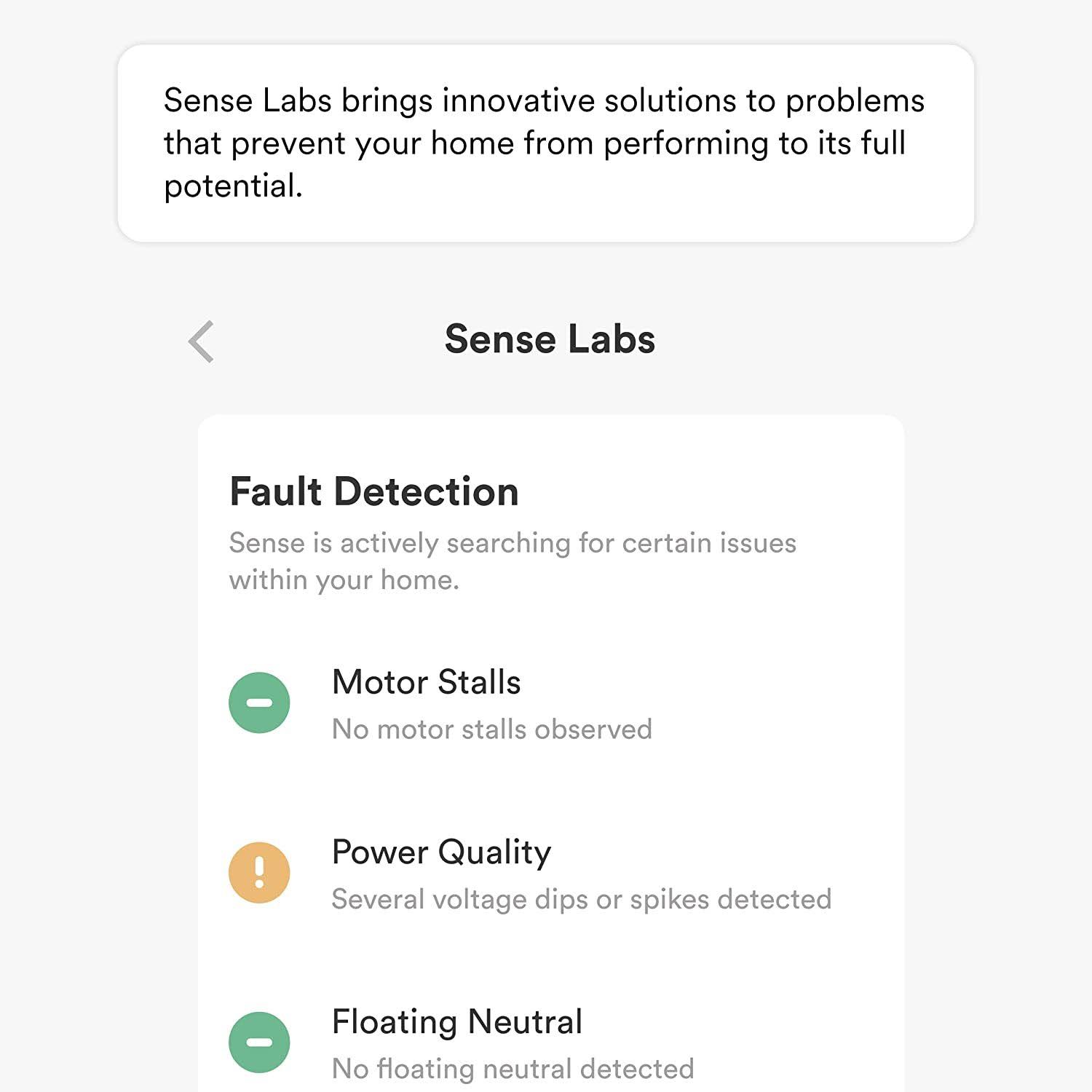
Task: Click "No motor stalls observed" status text
Action: tap(491, 729)
